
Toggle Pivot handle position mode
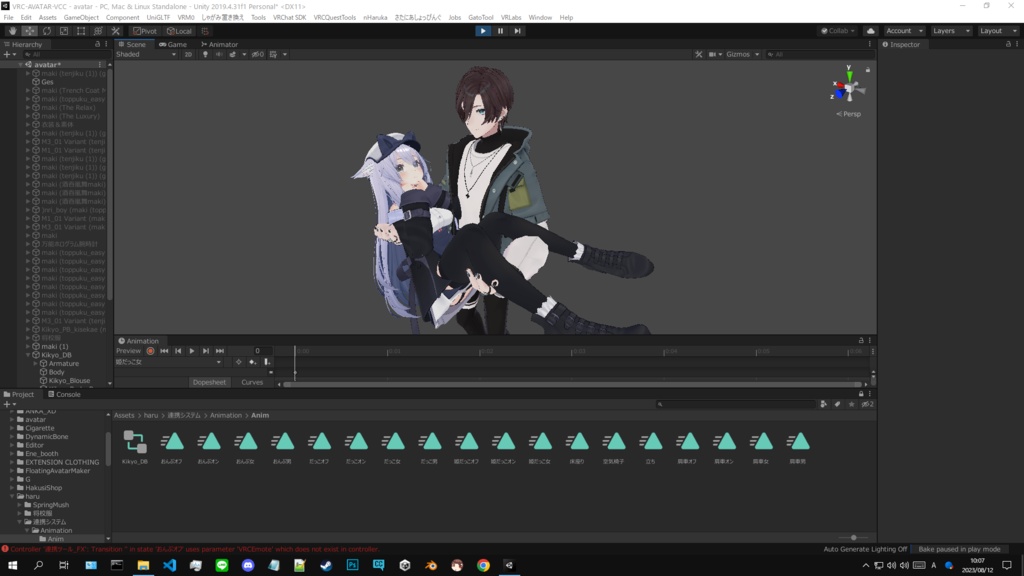pos(145,31)
